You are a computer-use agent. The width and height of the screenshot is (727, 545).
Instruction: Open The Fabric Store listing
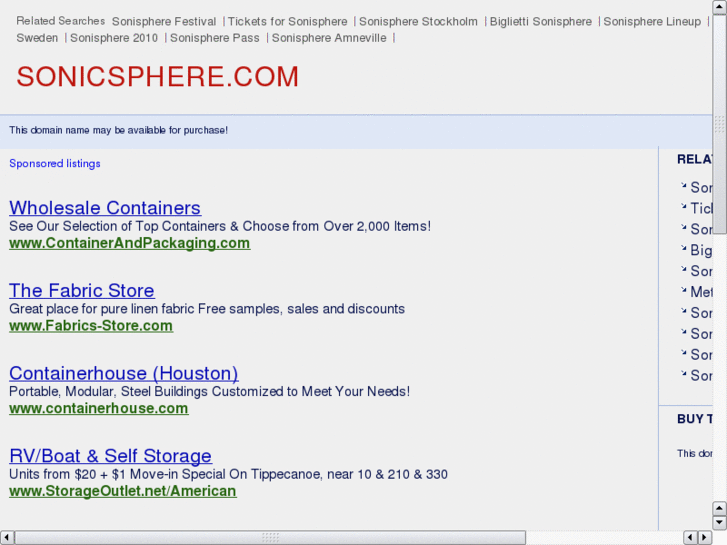pyautogui.click(x=82, y=290)
